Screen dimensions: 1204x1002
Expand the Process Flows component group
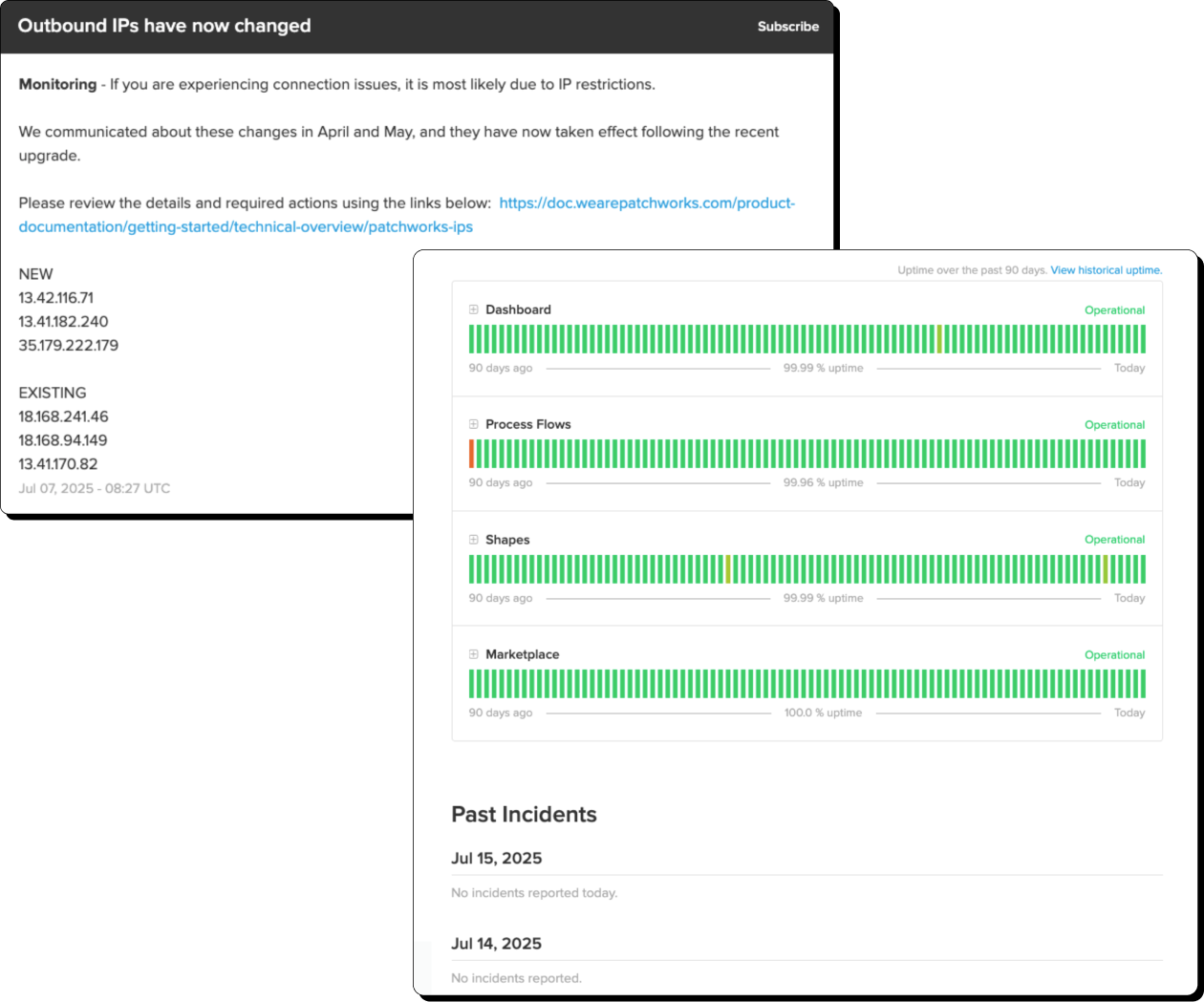tap(473, 424)
